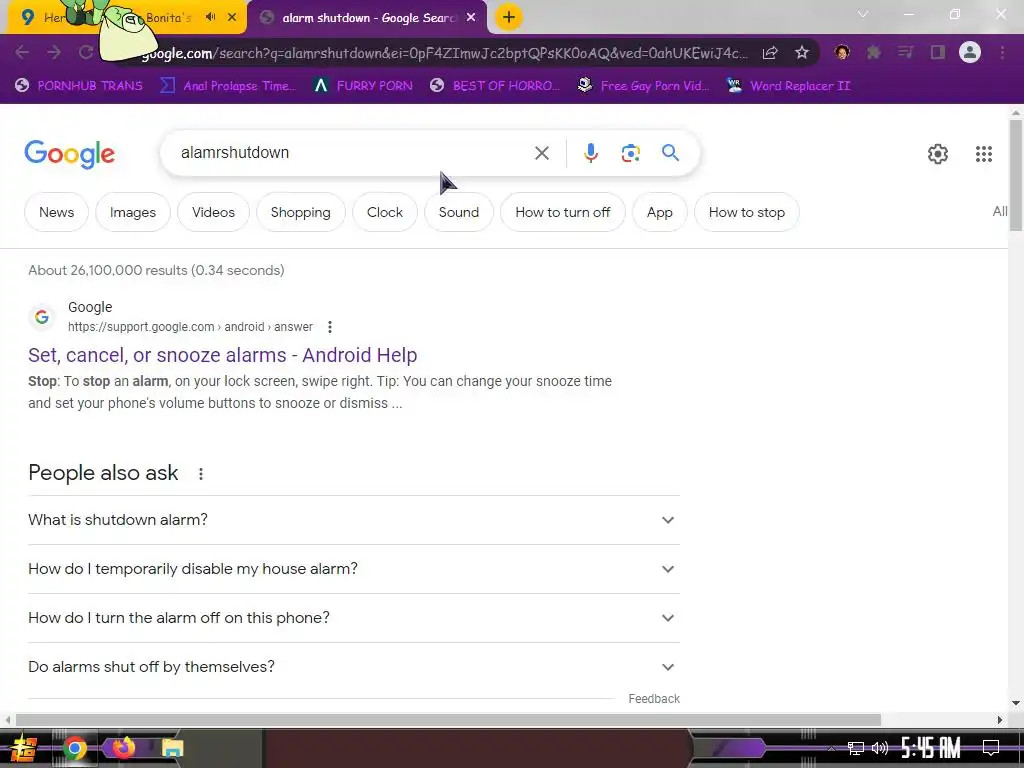The image size is (1024, 768).
Task: Open a new tab with plus button
Action: (509, 17)
